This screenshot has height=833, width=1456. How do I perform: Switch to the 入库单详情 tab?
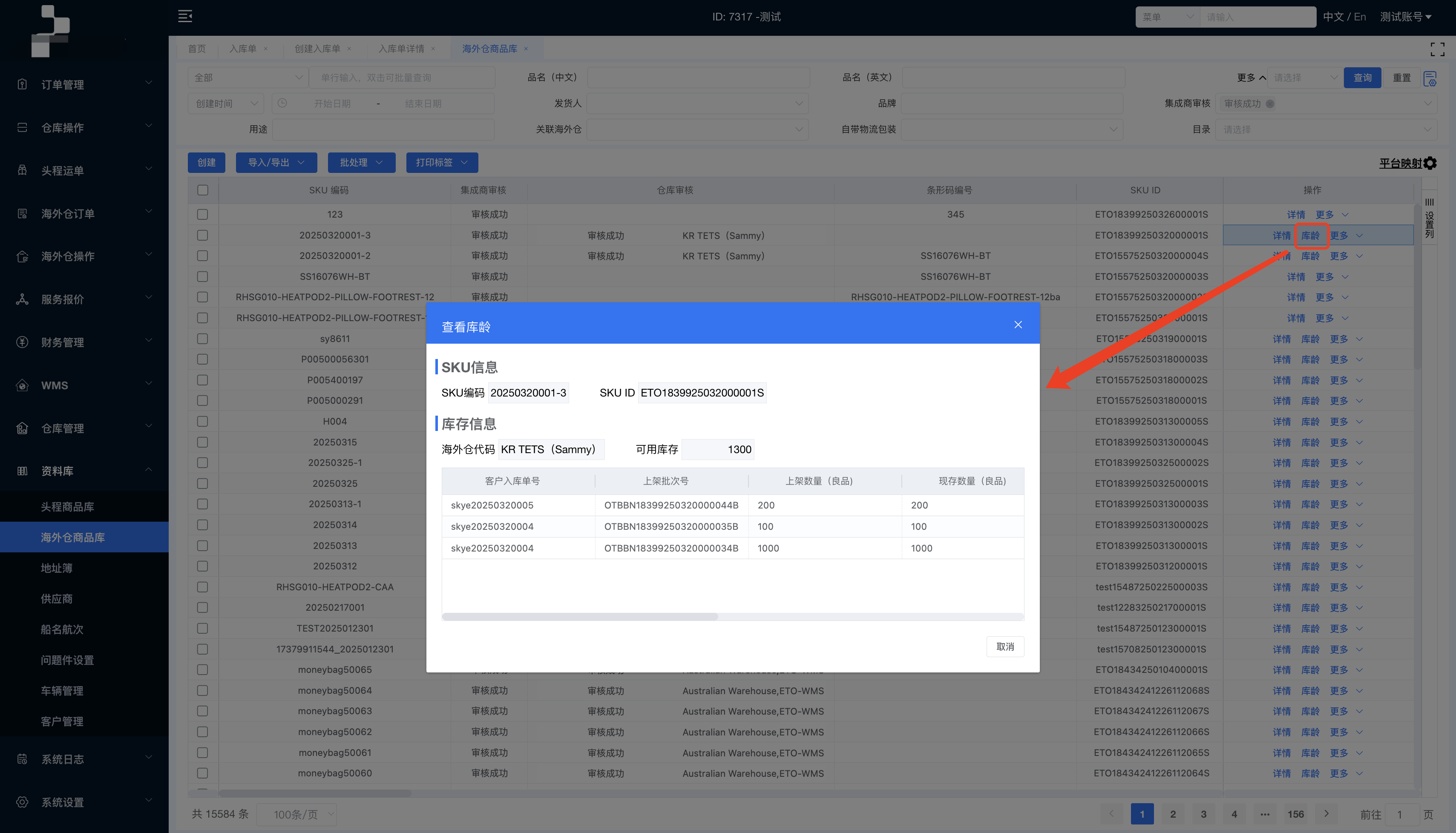pos(401,49)
